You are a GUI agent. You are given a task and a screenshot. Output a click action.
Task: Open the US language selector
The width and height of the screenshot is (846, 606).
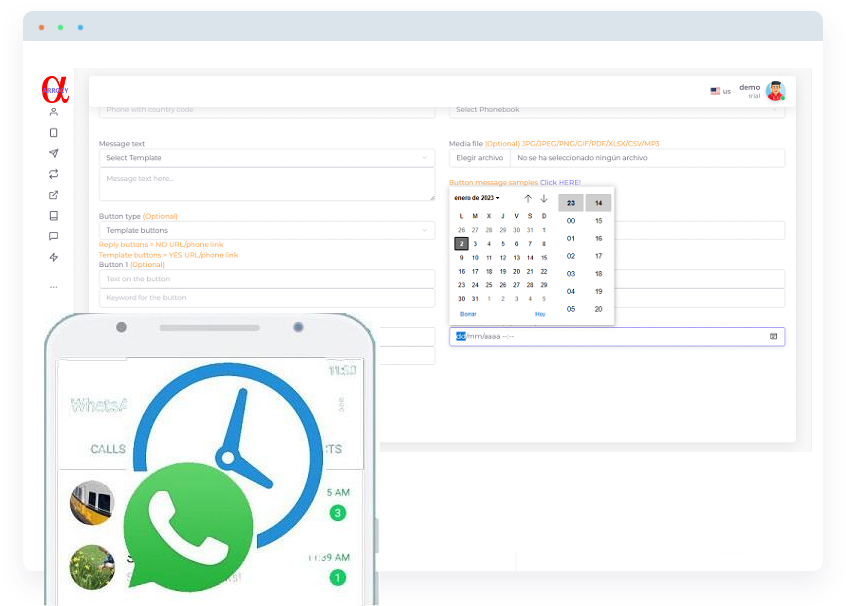pos(720,91)
